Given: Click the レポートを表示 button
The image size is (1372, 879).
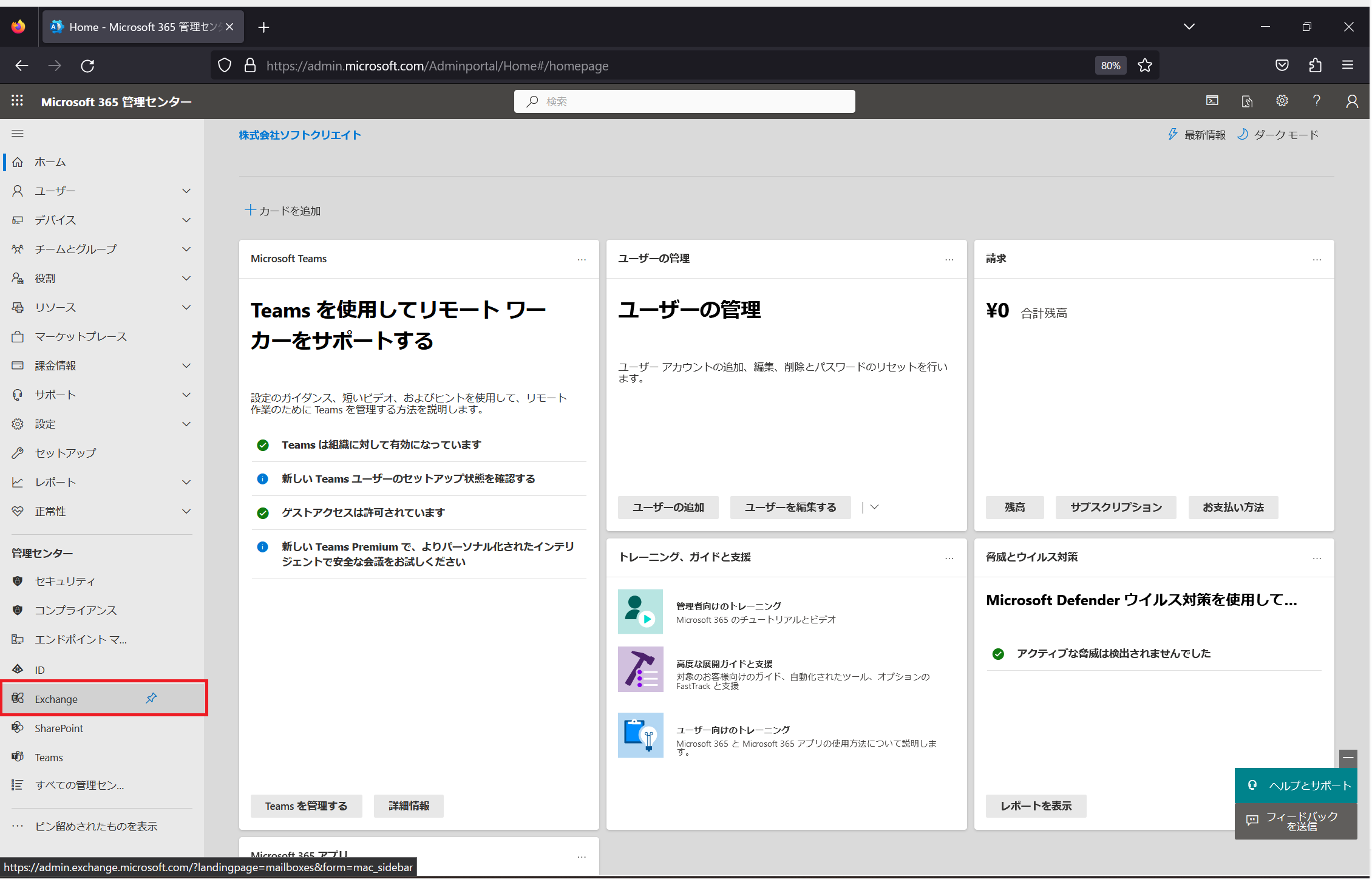Looking at the screenshot, I should pos(1036,806).
